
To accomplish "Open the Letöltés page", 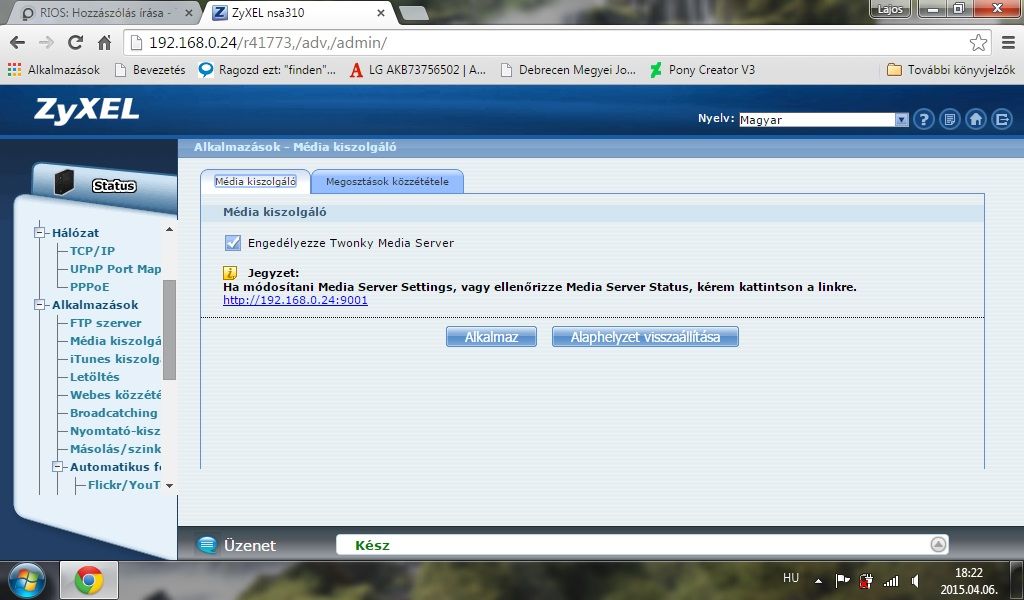I will [95, 377].
